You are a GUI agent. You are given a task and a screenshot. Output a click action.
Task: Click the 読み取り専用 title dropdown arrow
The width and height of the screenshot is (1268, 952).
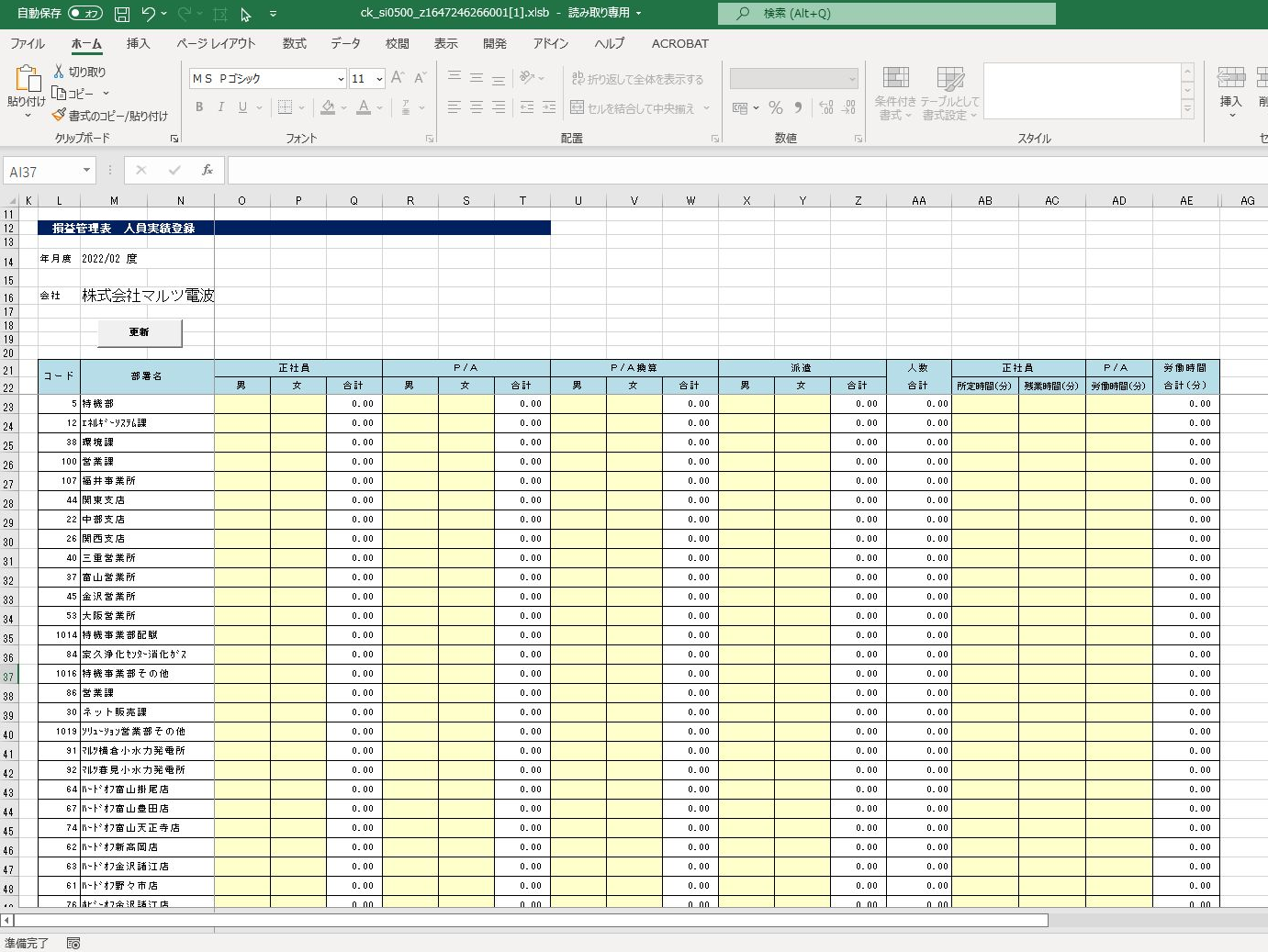638,13
